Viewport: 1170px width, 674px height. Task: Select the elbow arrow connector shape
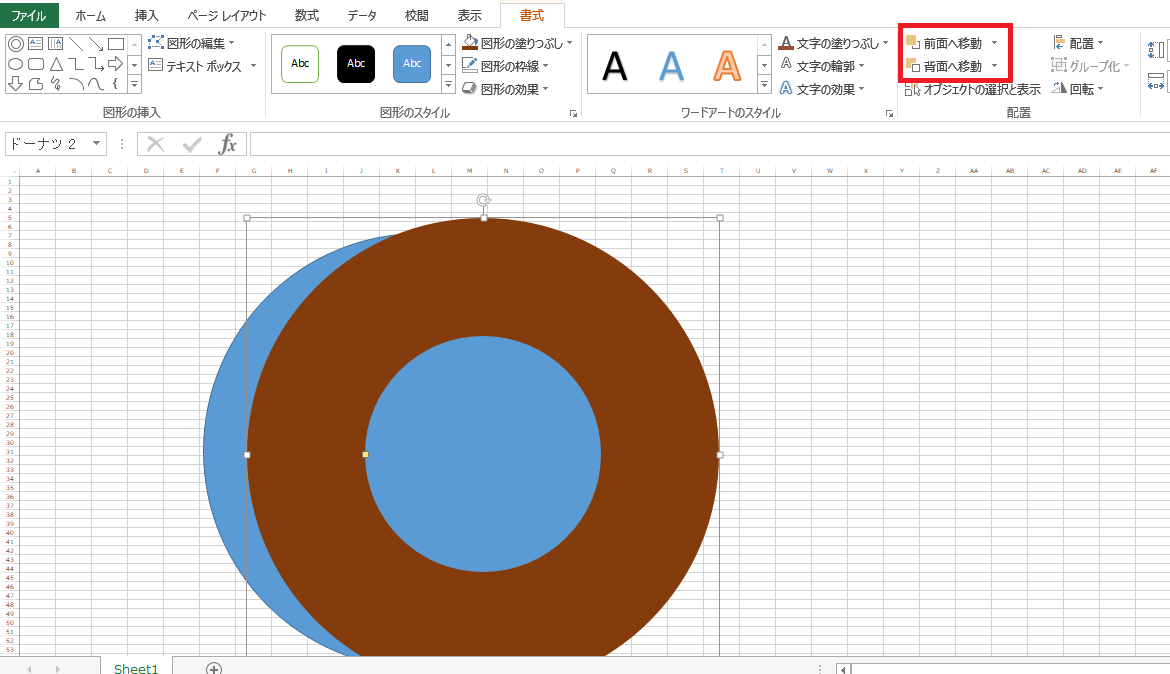pyautogui.click(x=96, y=64)
